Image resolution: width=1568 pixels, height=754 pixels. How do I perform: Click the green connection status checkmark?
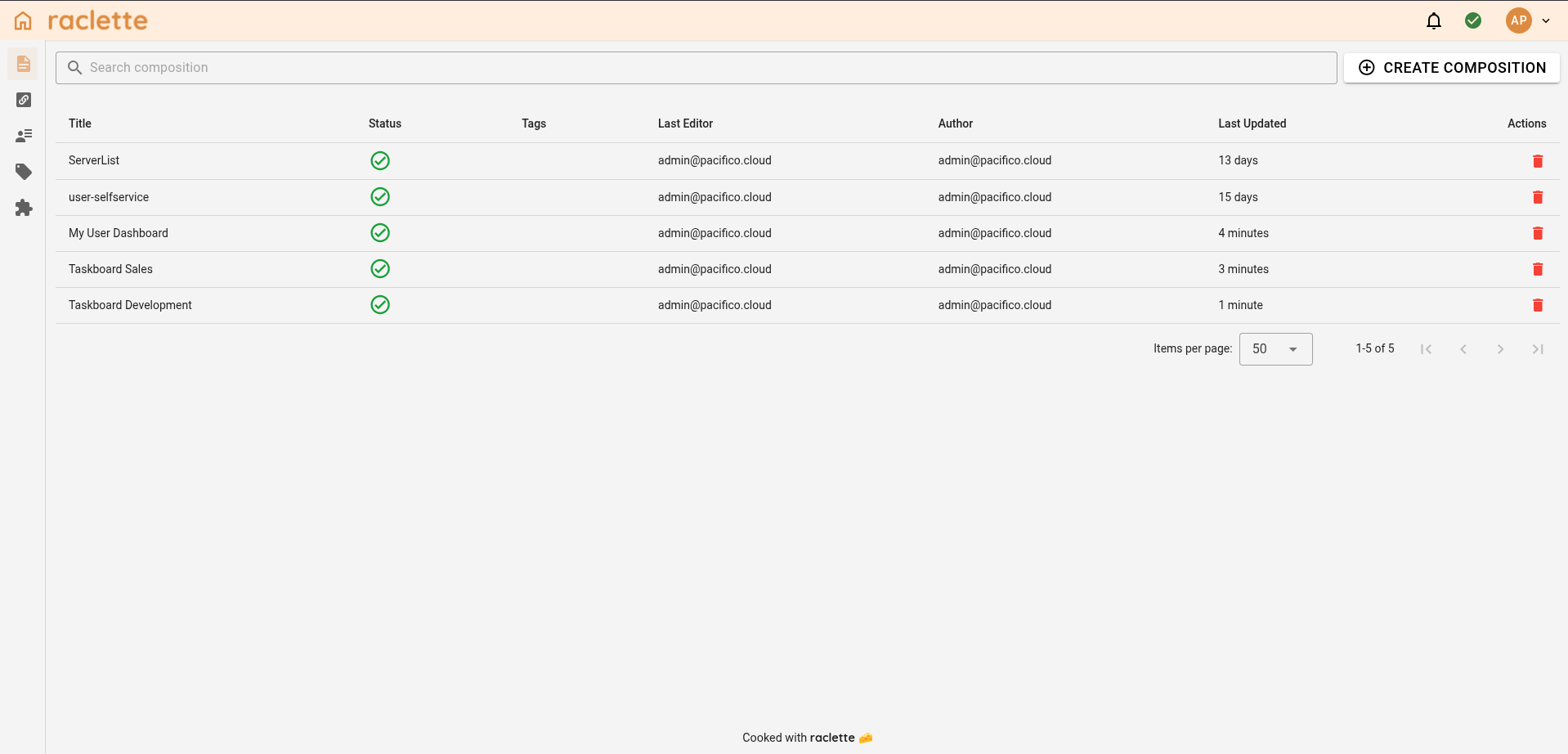pos(1472,20)
